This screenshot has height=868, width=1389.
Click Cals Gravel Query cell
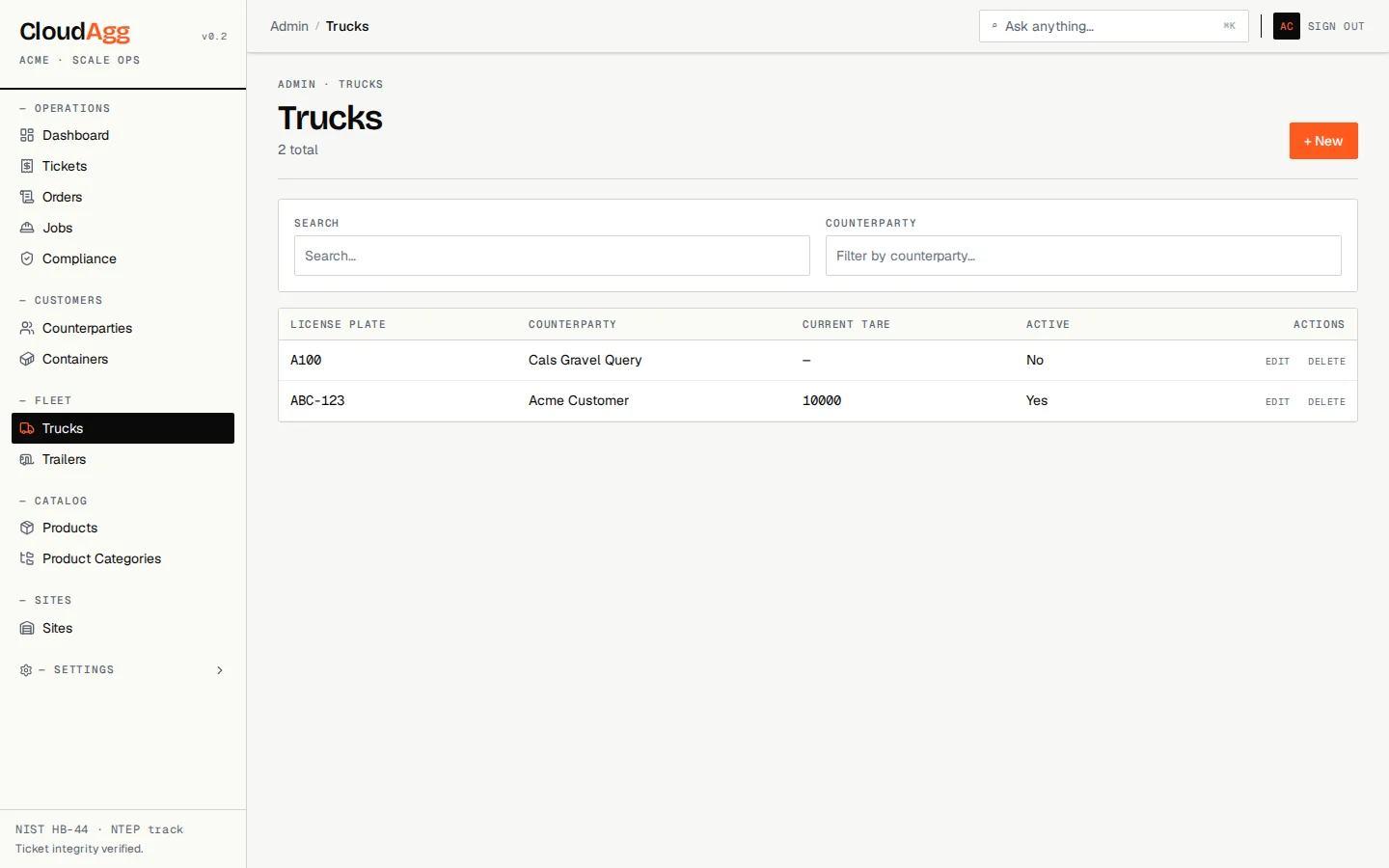586,360
